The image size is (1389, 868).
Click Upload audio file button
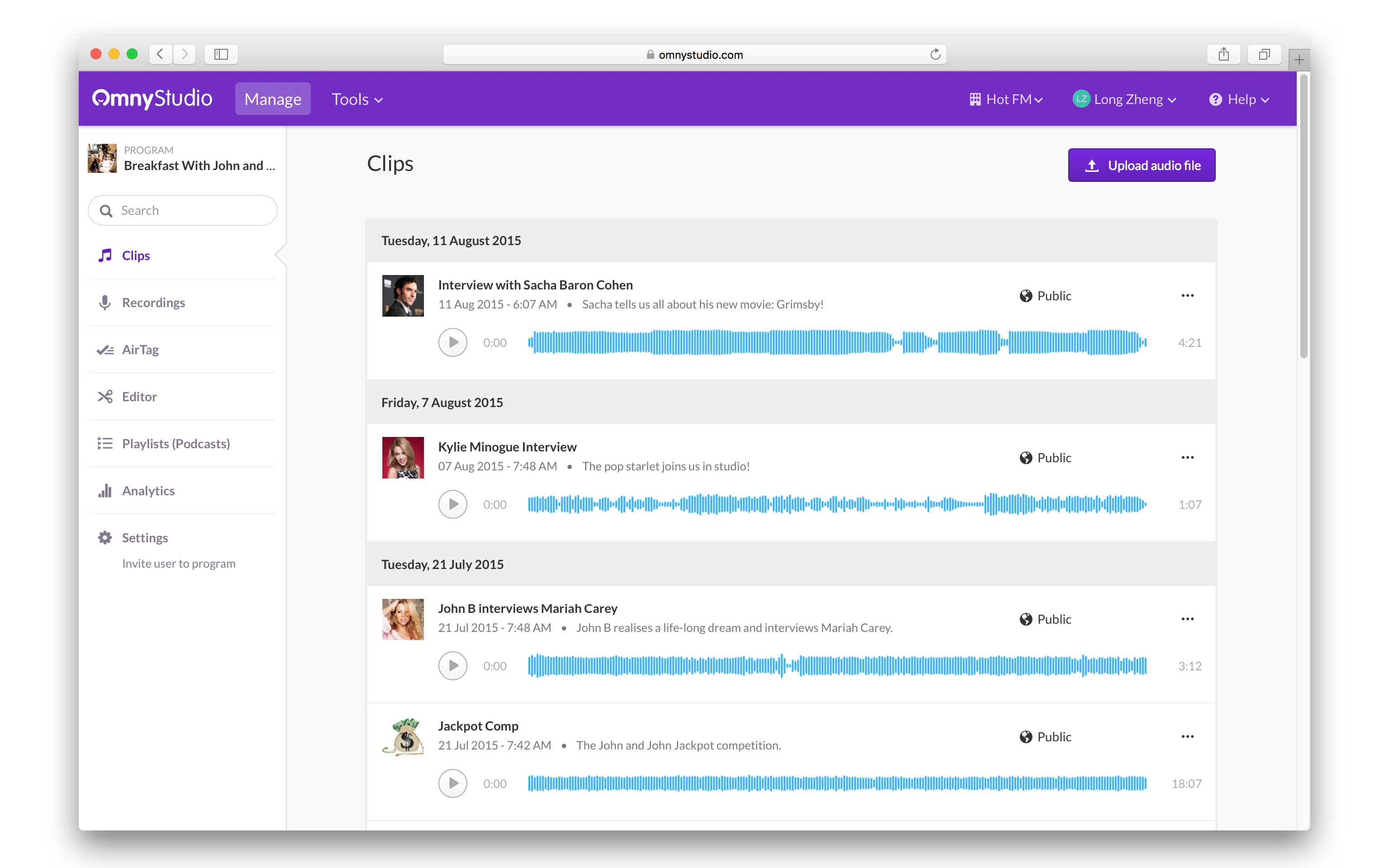coord(1141,166)
